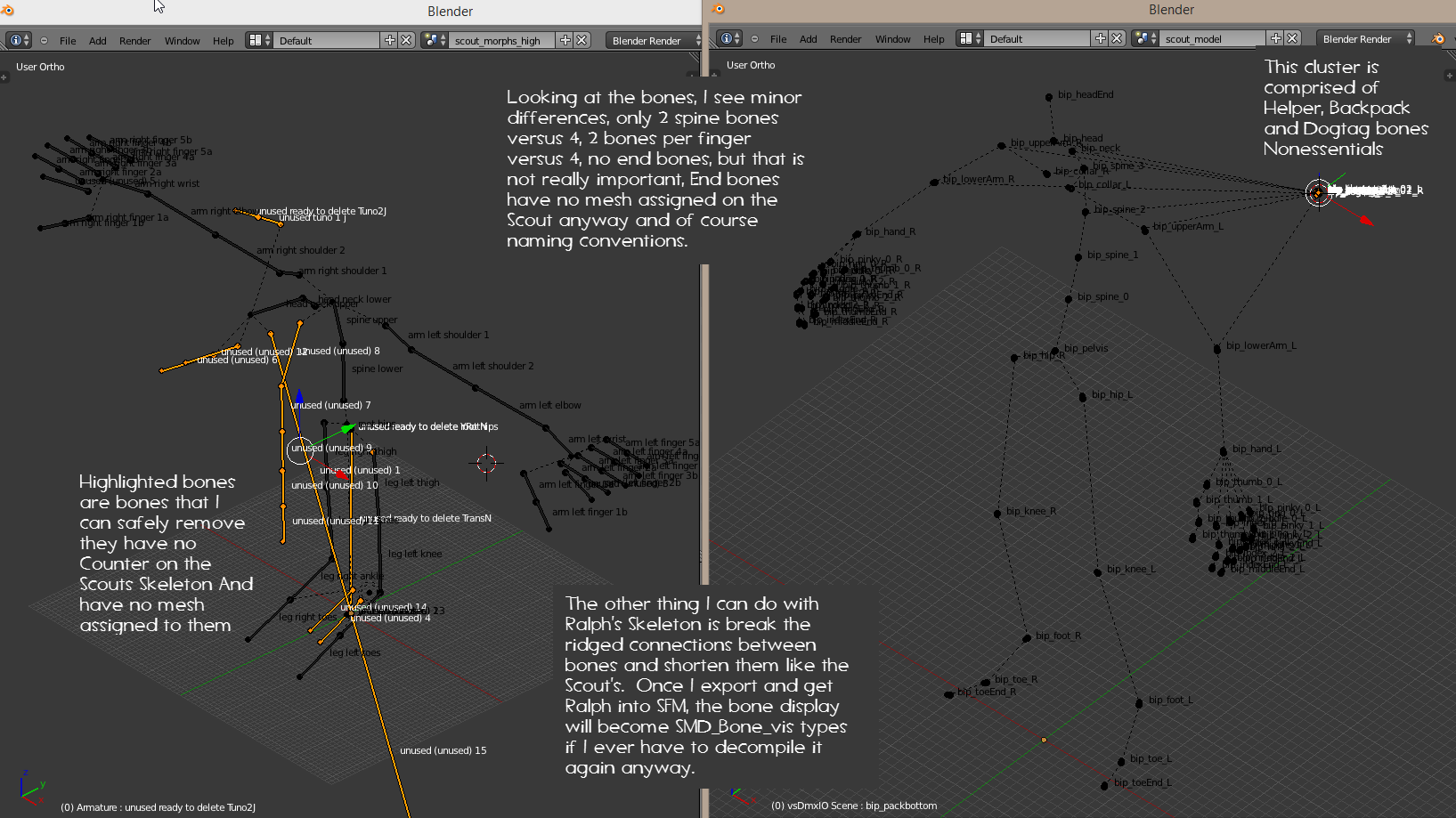Click the Armature status text at bottom left
Screen dimensions: 1456x818
158,807
